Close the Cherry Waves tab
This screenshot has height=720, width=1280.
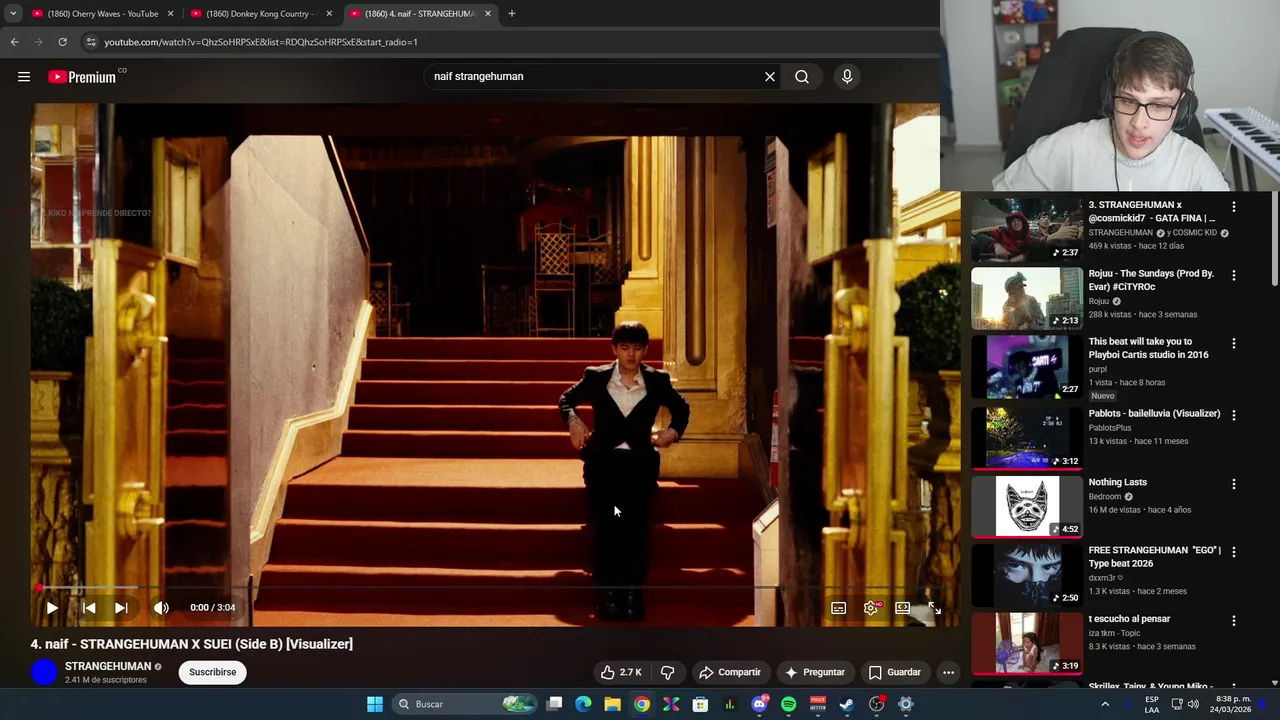point(170,14)
